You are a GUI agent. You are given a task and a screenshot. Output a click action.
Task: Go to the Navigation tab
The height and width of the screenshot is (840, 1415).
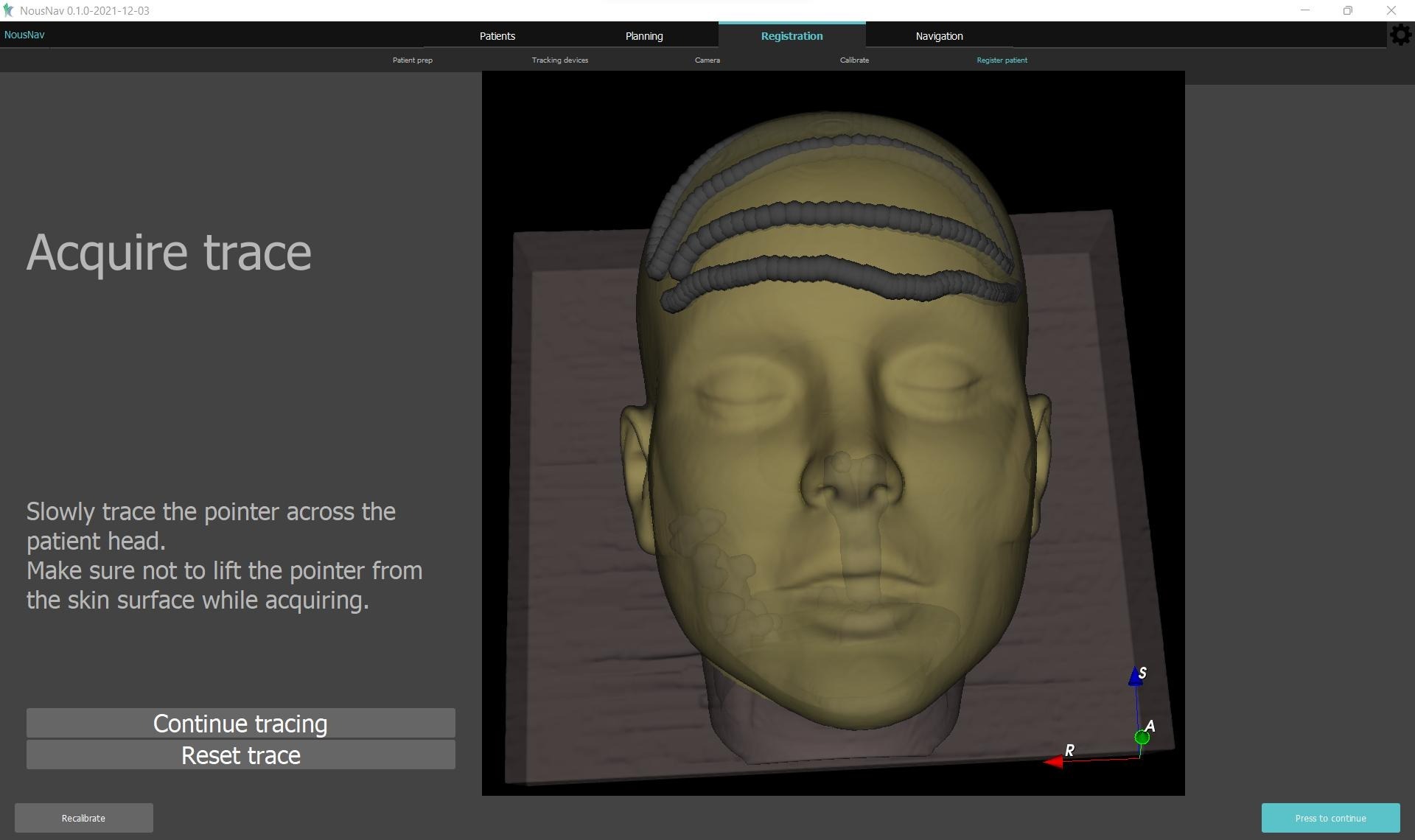click(938, 36)
